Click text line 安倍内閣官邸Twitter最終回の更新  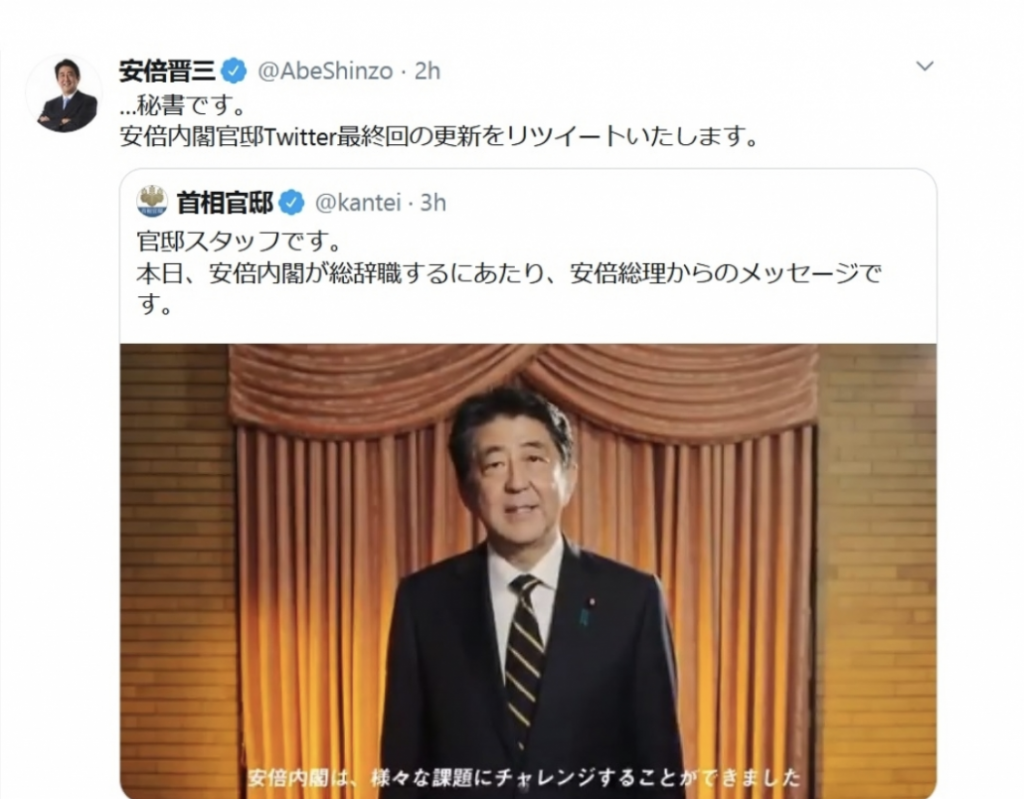[440, 137]
